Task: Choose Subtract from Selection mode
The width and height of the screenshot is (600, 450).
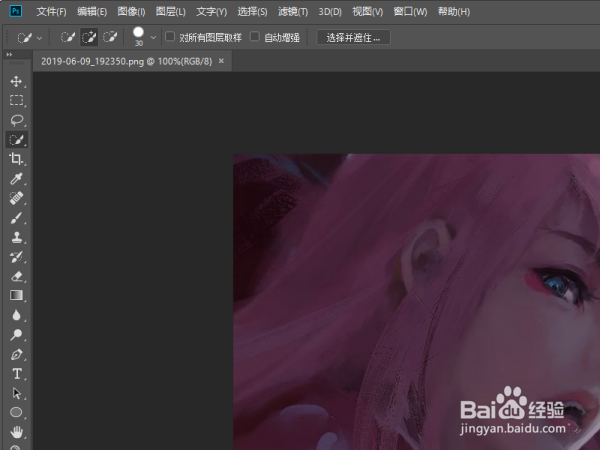Action: pos(110,37)
